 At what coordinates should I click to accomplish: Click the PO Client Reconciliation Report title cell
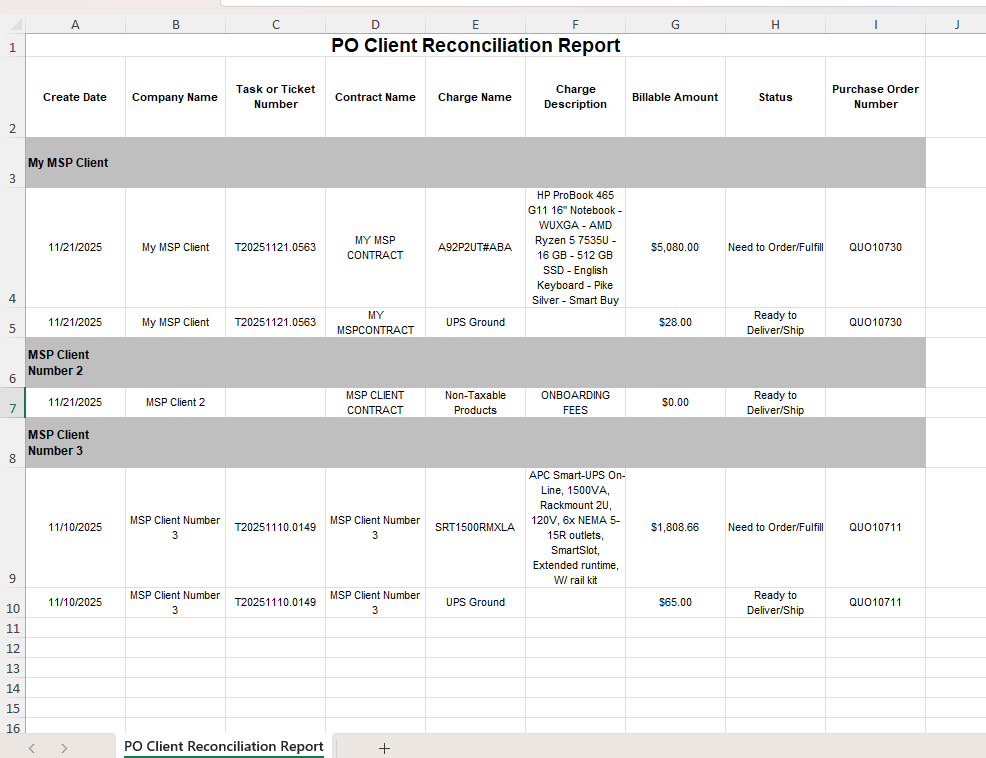[475, 45]
